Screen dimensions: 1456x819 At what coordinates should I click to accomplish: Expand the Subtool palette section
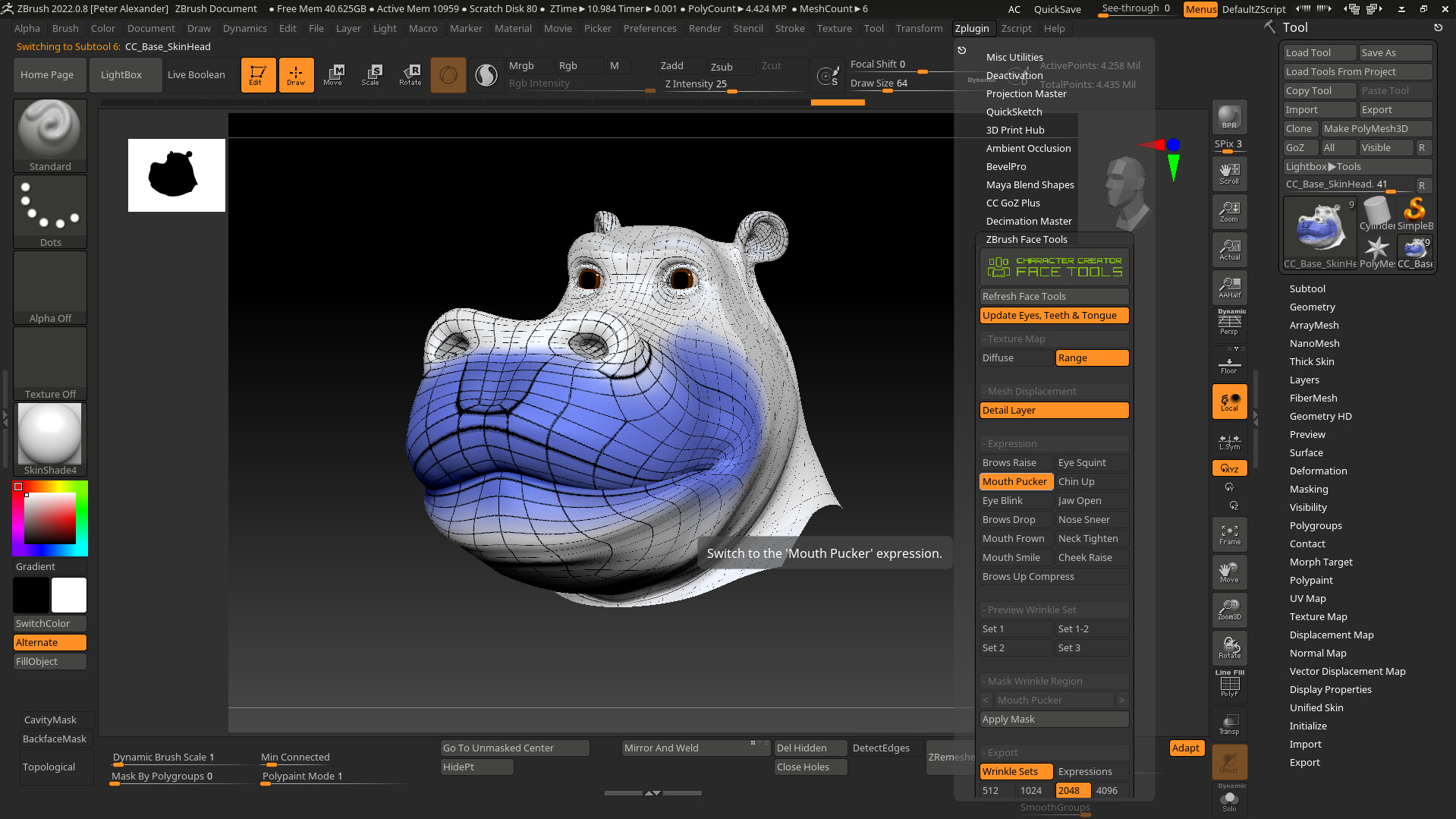tap(1307, 288)
